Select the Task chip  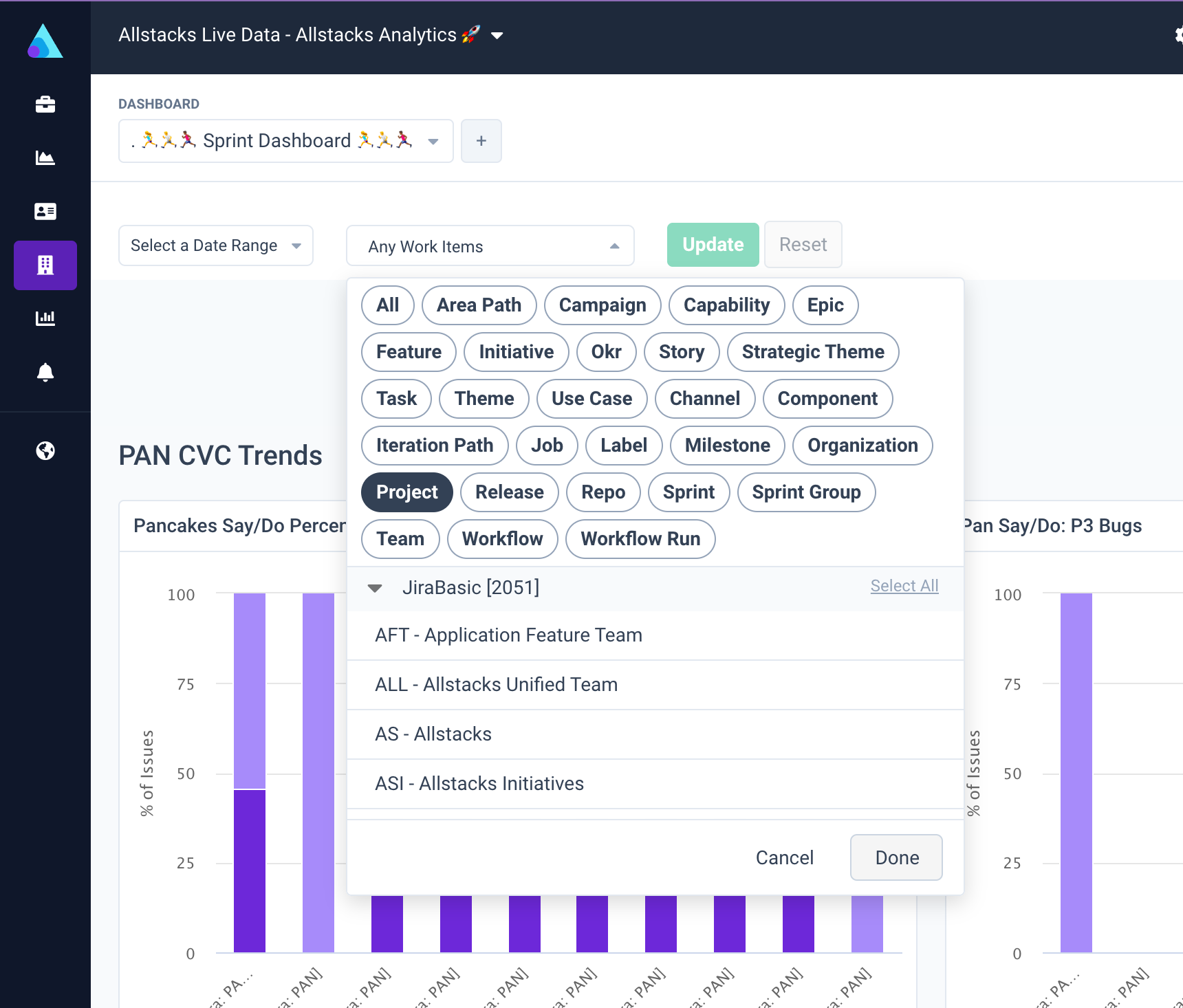tap(397, 399)
